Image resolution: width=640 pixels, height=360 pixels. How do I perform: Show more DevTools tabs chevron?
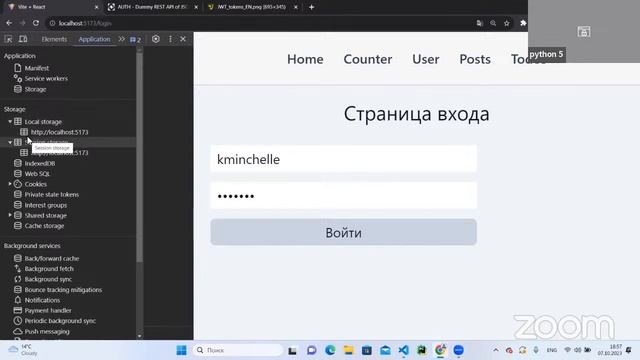121,39
